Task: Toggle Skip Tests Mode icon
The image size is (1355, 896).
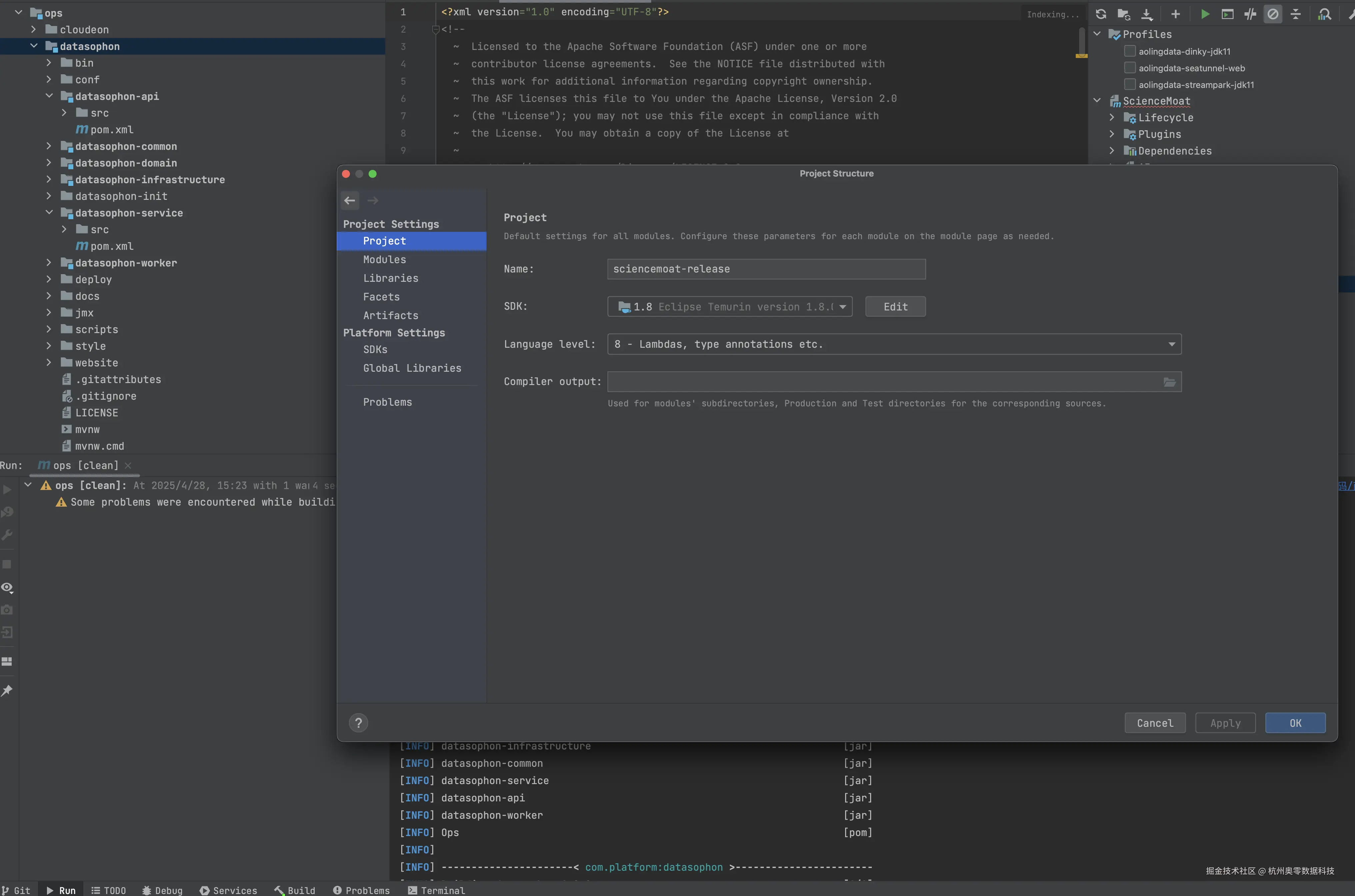Action: pos(1273,14)
